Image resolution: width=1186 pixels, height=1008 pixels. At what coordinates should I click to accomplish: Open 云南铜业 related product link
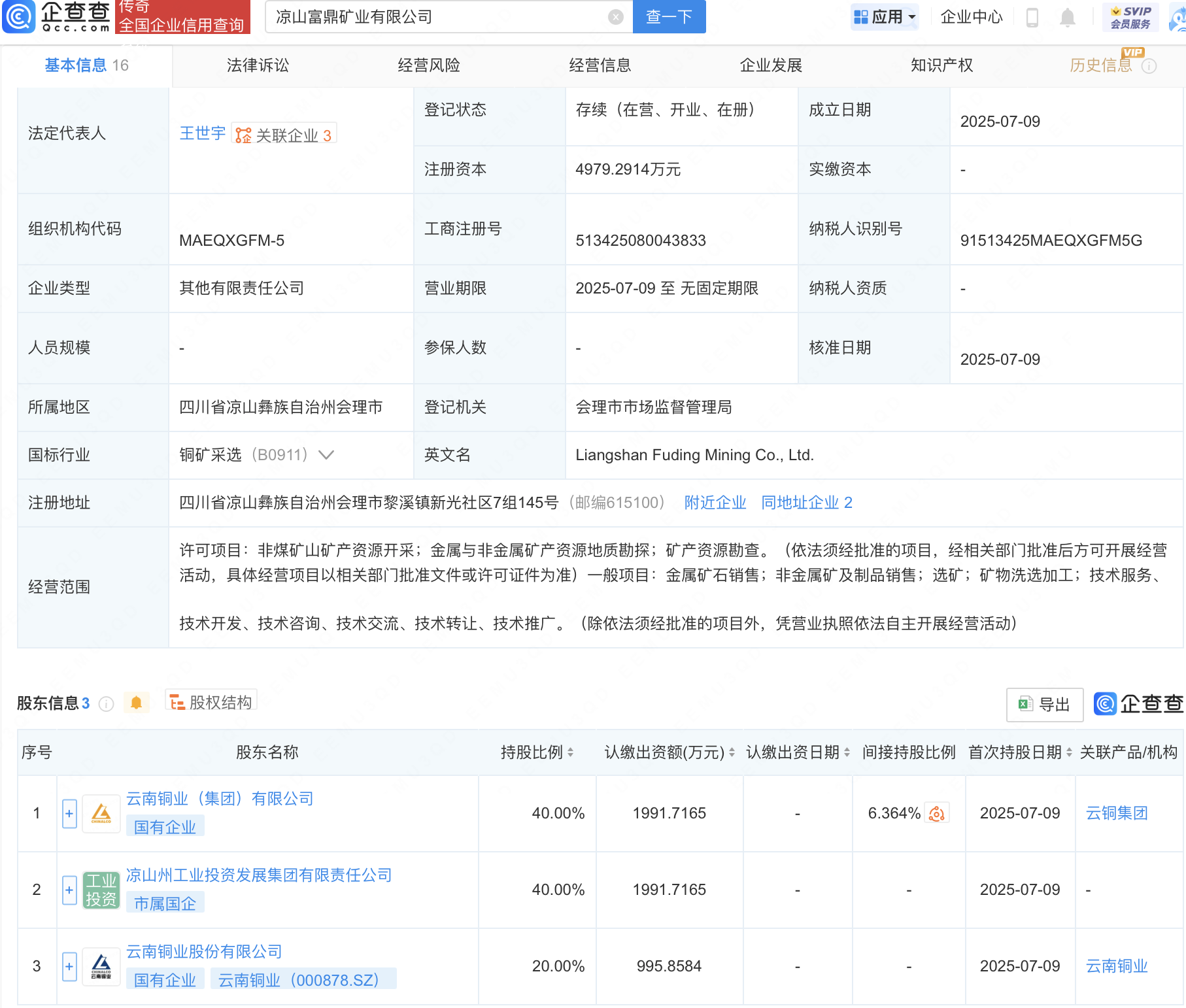click(x=1117, y=966)
